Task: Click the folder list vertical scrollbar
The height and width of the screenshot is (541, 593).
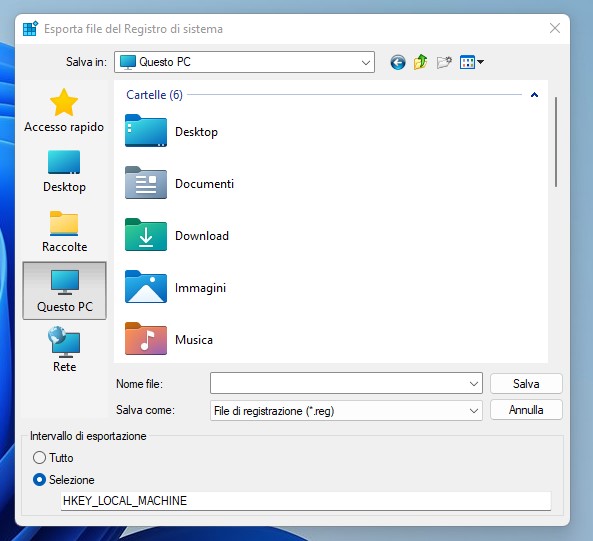Action: point(556,142)
